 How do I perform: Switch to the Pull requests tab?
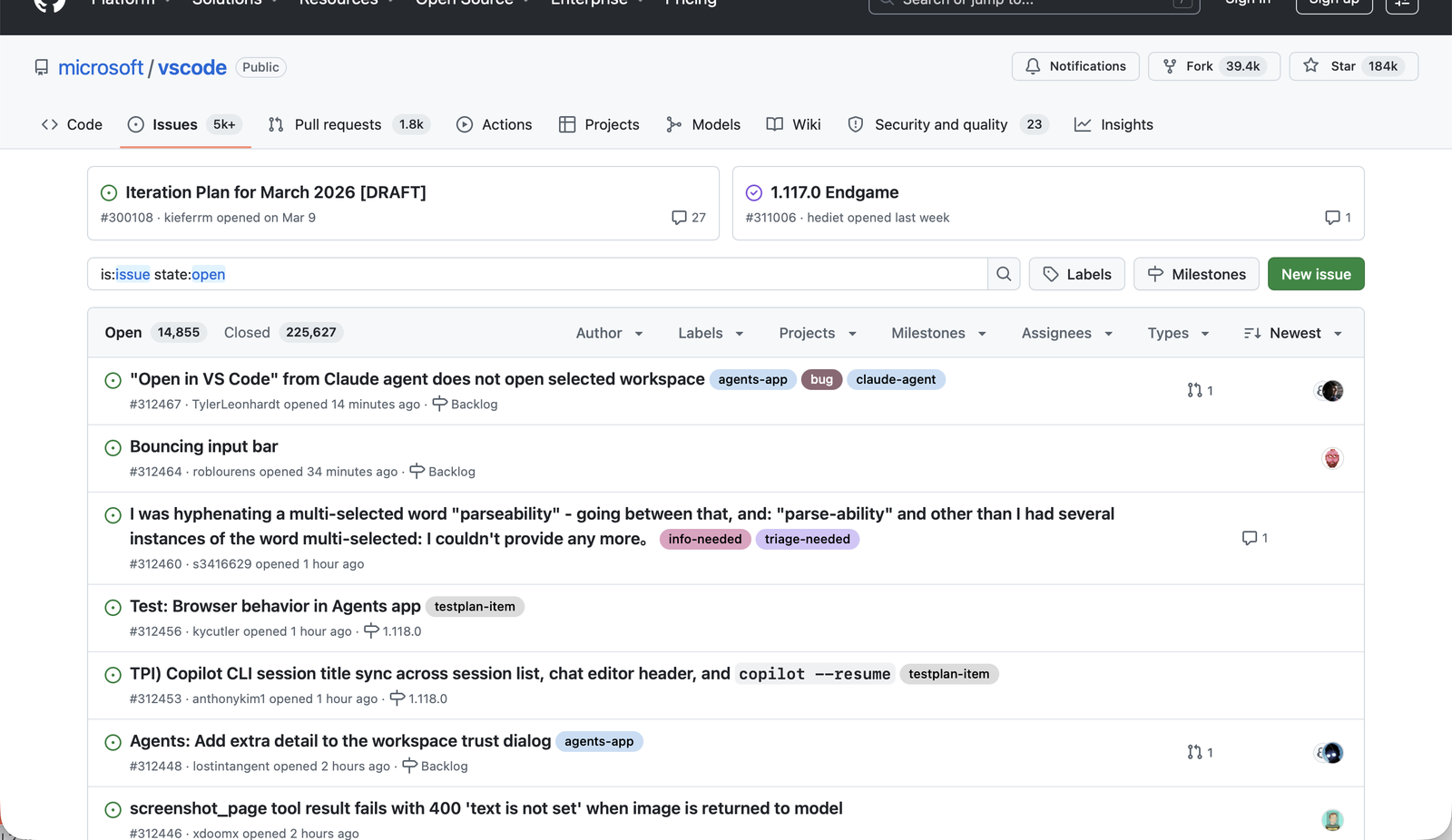[x=337, y=124]
